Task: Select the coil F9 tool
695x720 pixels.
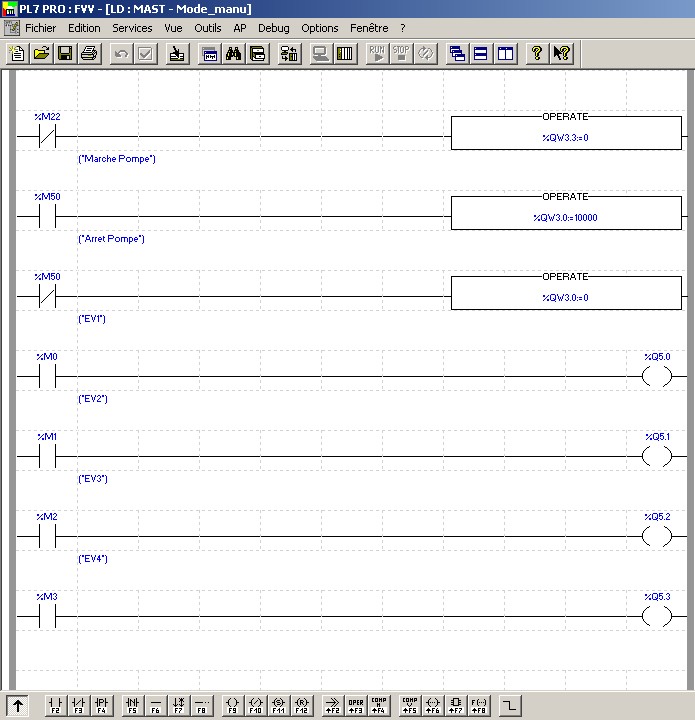Action: [x=233, y=704]
